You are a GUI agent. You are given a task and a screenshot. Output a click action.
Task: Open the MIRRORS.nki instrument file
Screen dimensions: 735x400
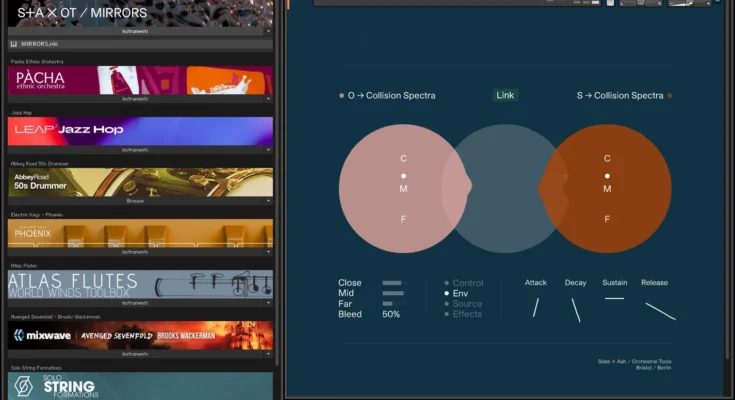point(141,44)
